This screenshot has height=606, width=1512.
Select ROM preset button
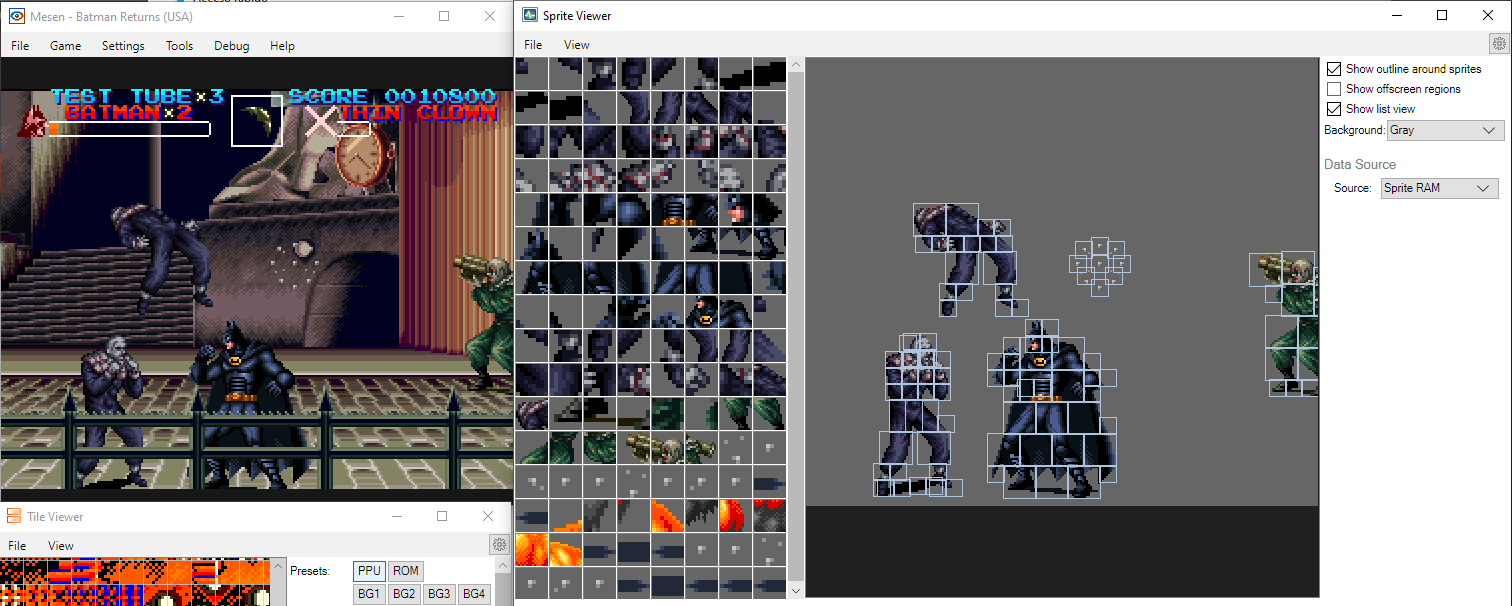point(405,571)
